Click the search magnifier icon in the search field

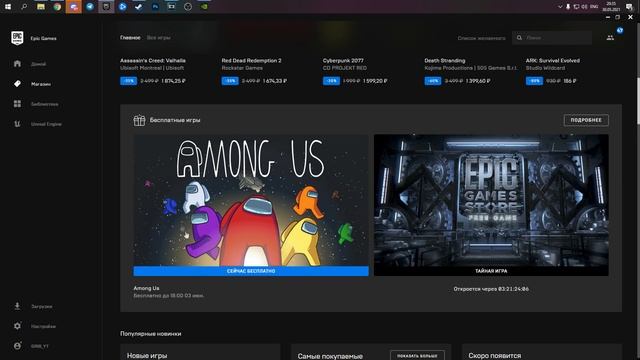[519, 38]
